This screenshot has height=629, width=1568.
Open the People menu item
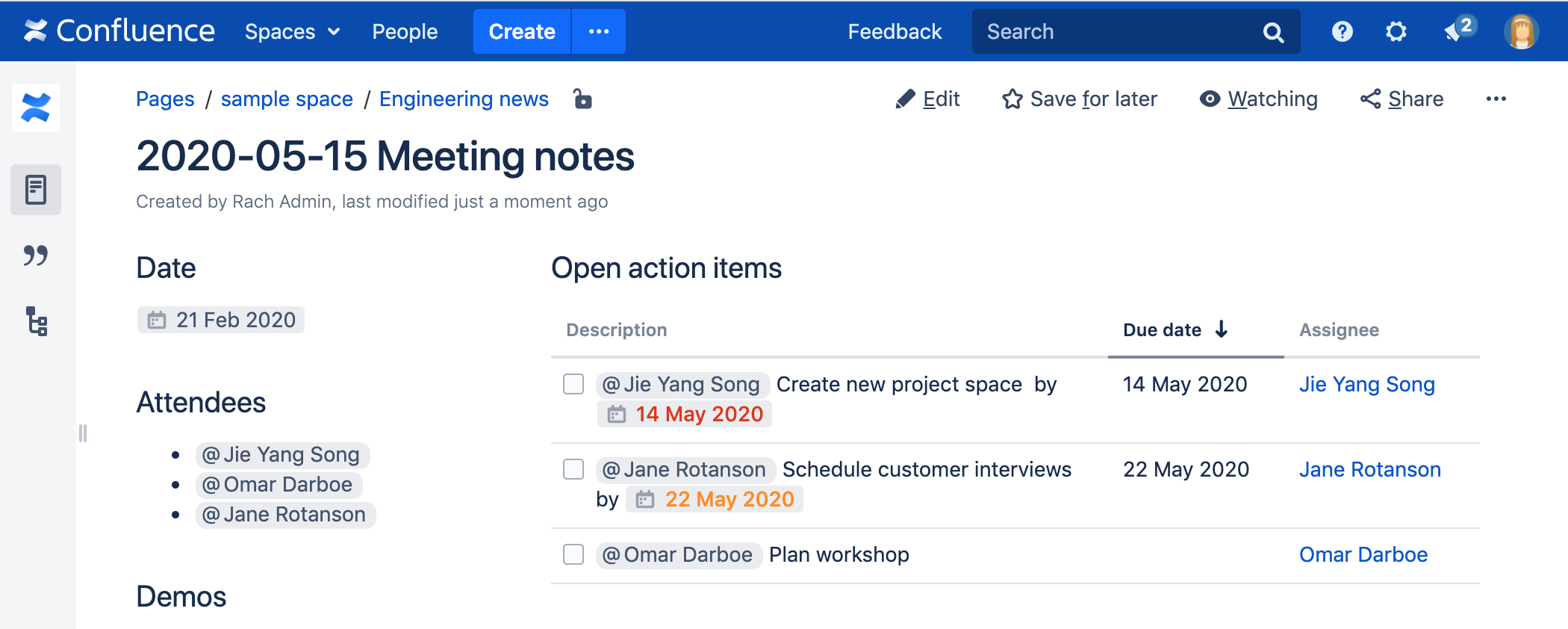coord(405,31)
